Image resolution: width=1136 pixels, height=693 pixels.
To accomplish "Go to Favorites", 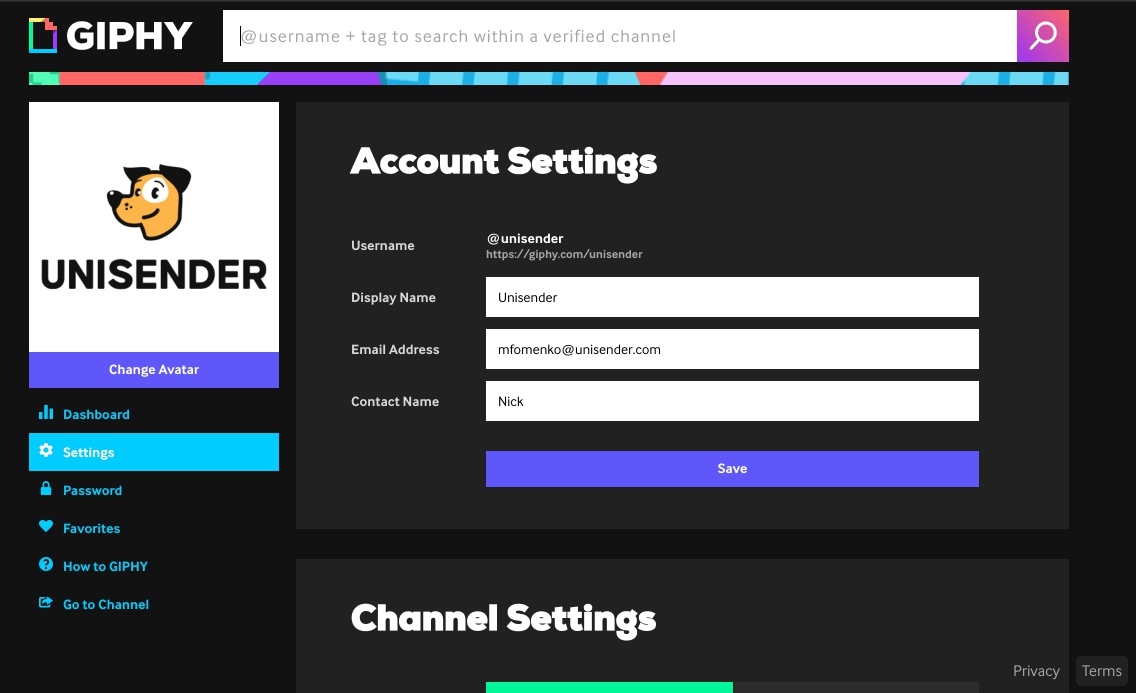I will [x=154, y=528].
